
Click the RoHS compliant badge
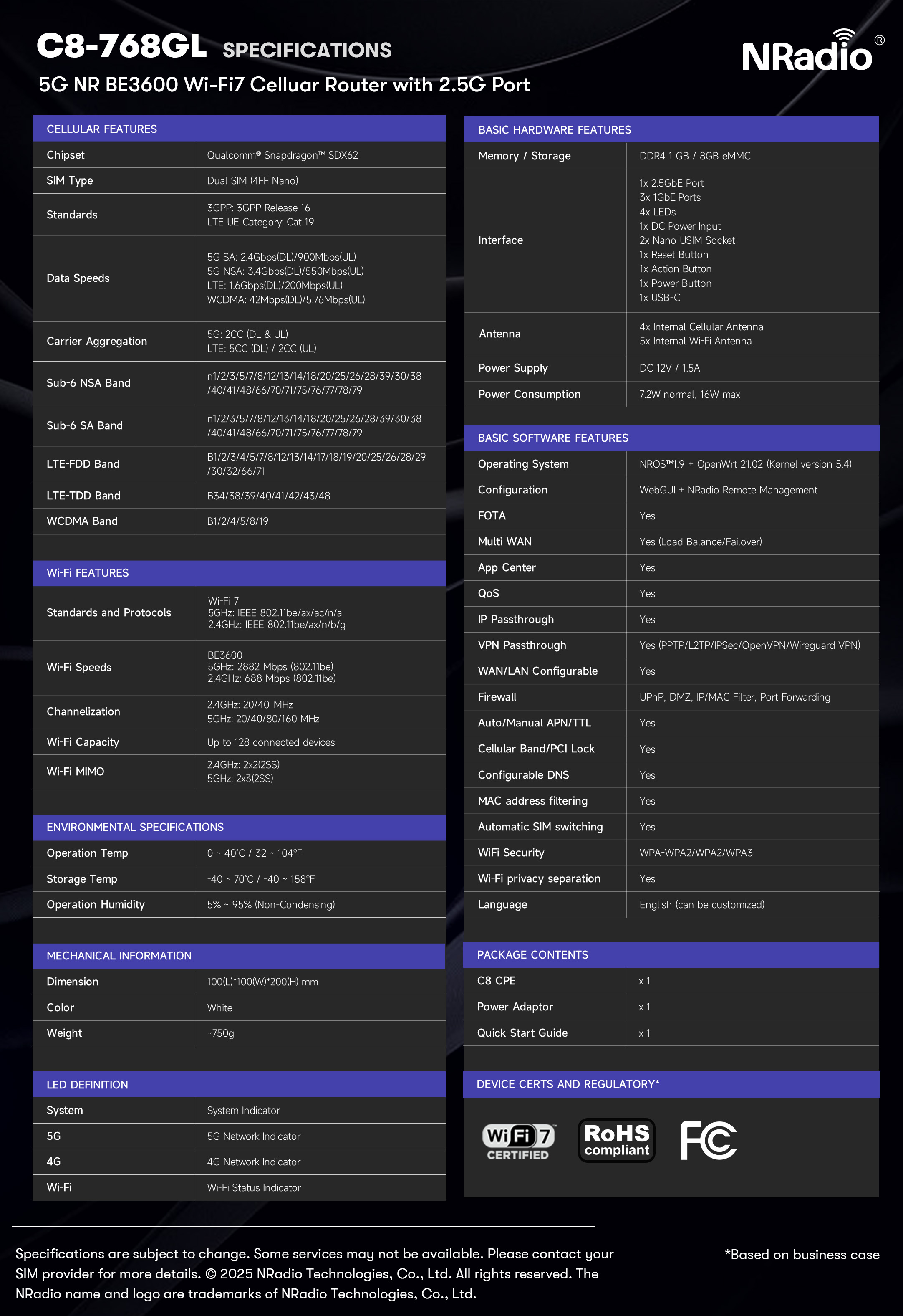click(x=616, y=1140)
